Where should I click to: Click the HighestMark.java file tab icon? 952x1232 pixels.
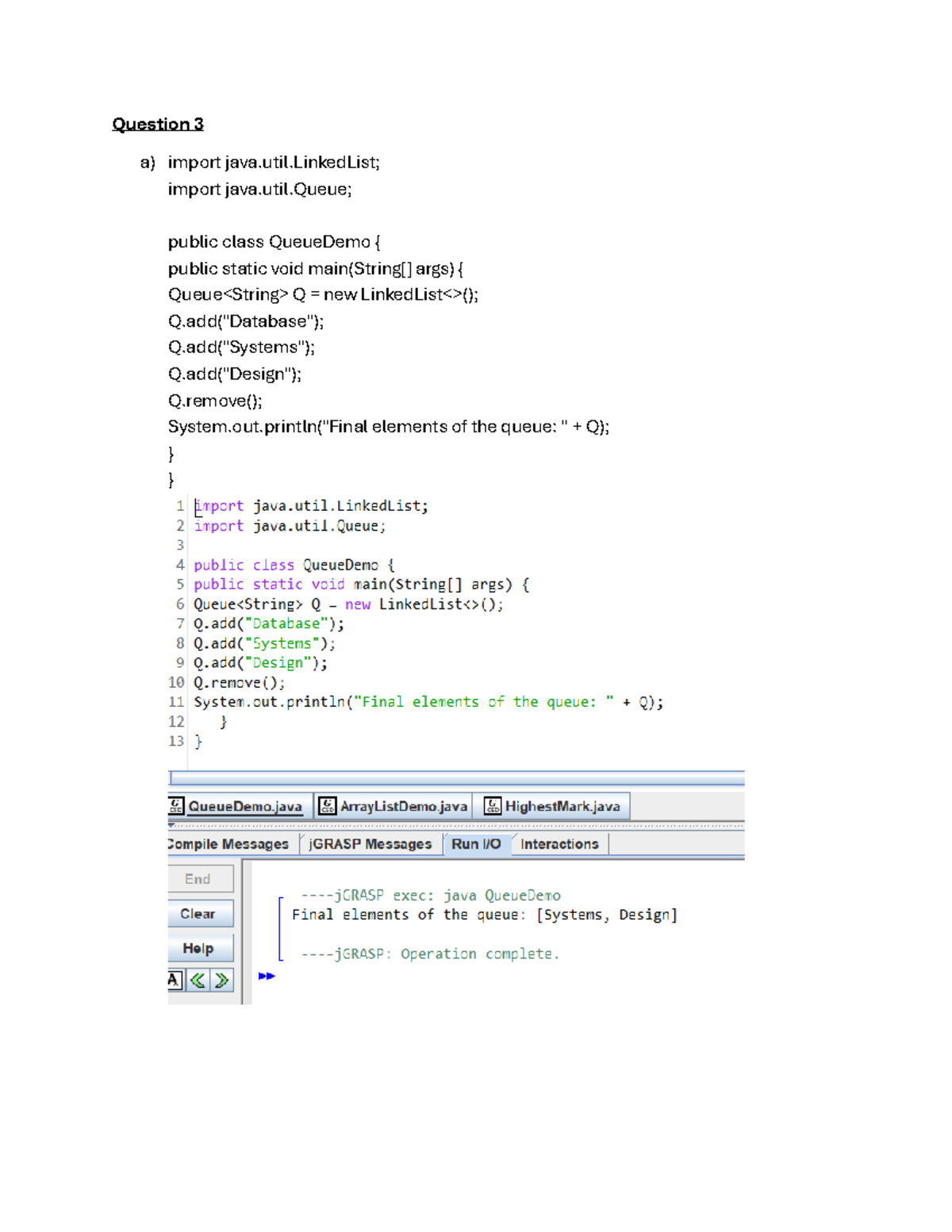493,805
